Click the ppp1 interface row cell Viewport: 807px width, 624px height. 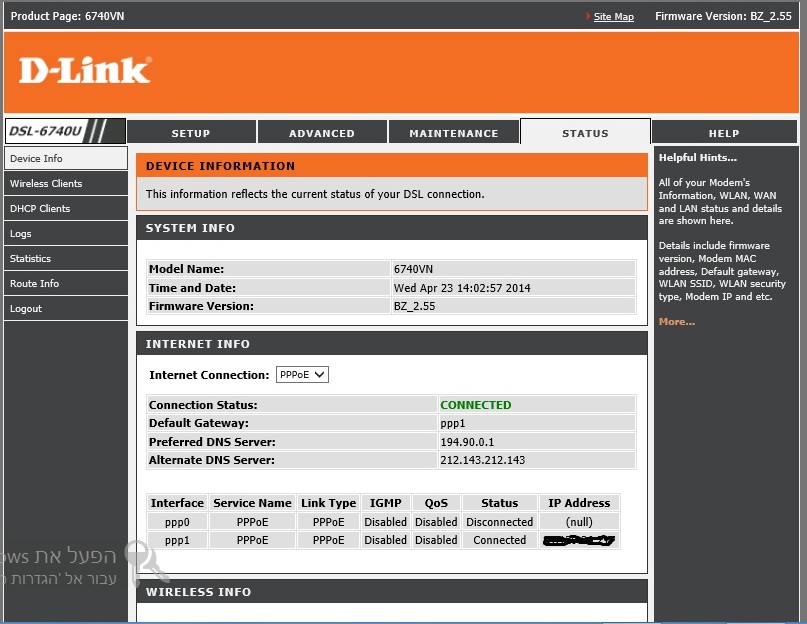(x=177, y=540)
